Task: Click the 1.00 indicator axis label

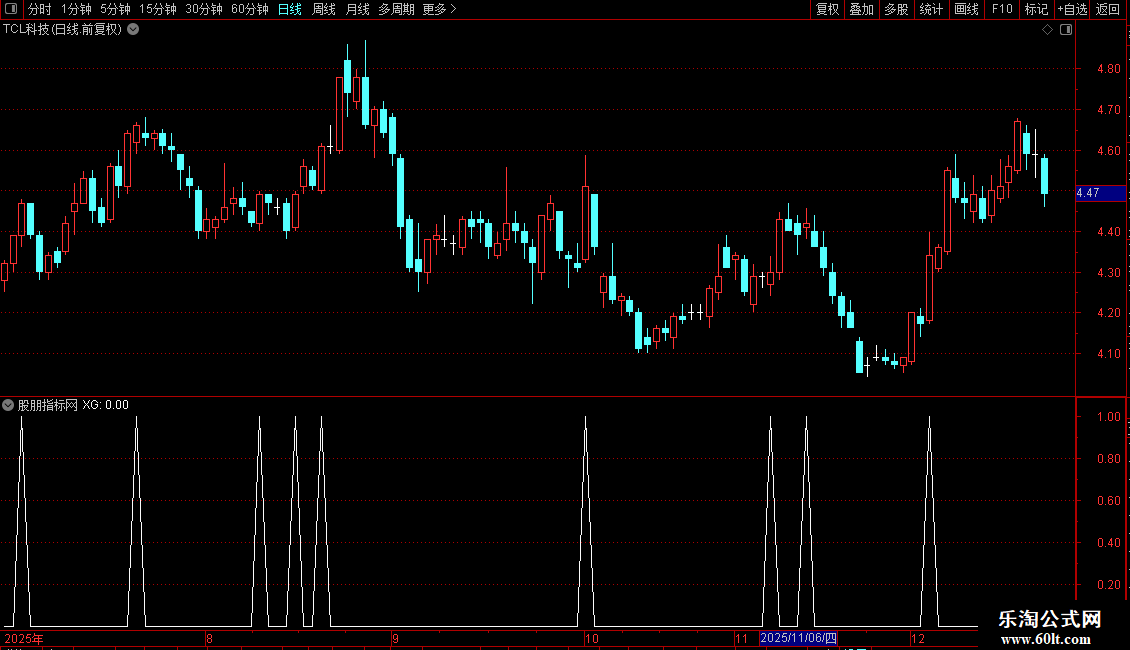Action: 1108,417
